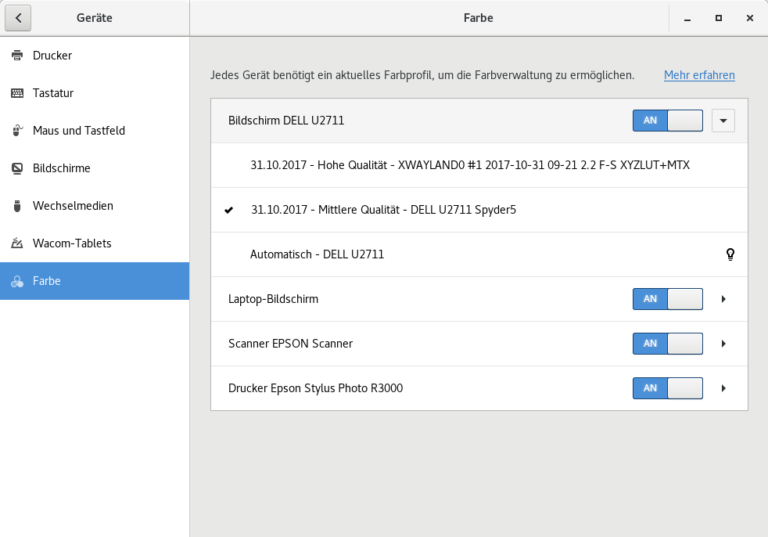The image size is (768, 537).
Task: Click the Farbe color icon in sidebar
Action: (17, 282)
